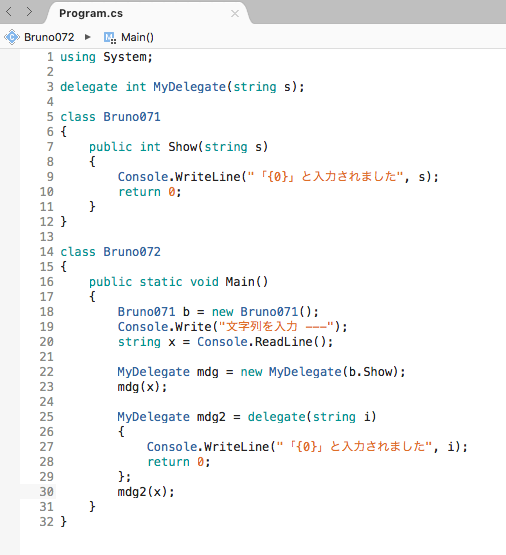Click line number 1 in gutter
Image resolution: width=506 pixels, height=555 pixels.
pos(50,57)
